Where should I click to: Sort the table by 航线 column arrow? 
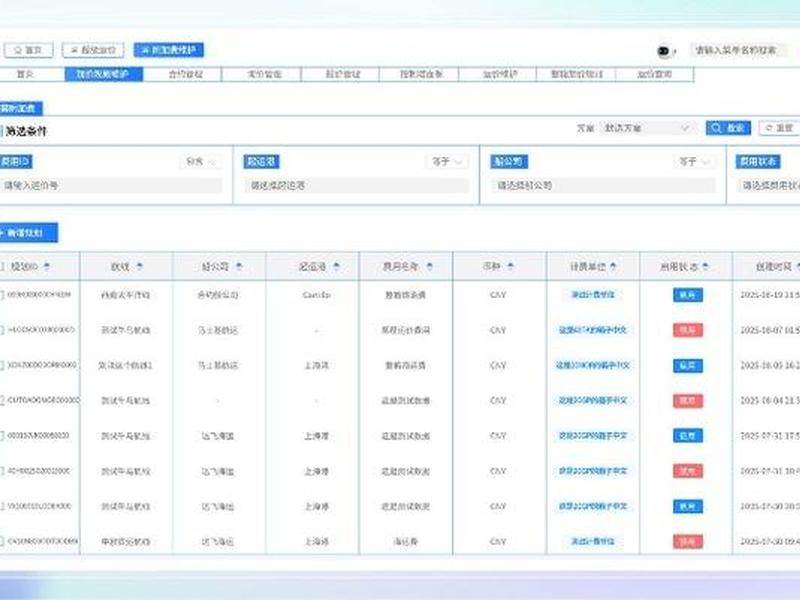point(140,266)
